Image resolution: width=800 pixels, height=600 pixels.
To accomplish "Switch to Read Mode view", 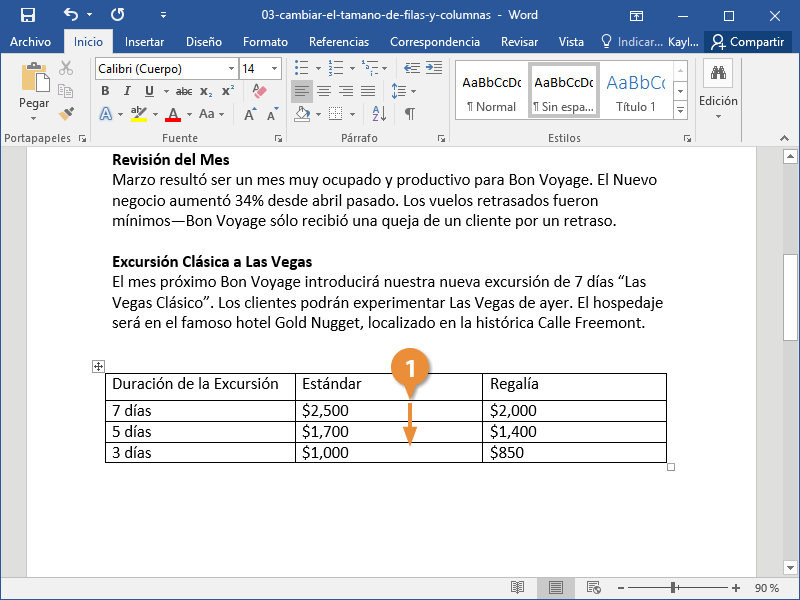I will (x=517, y=588).
